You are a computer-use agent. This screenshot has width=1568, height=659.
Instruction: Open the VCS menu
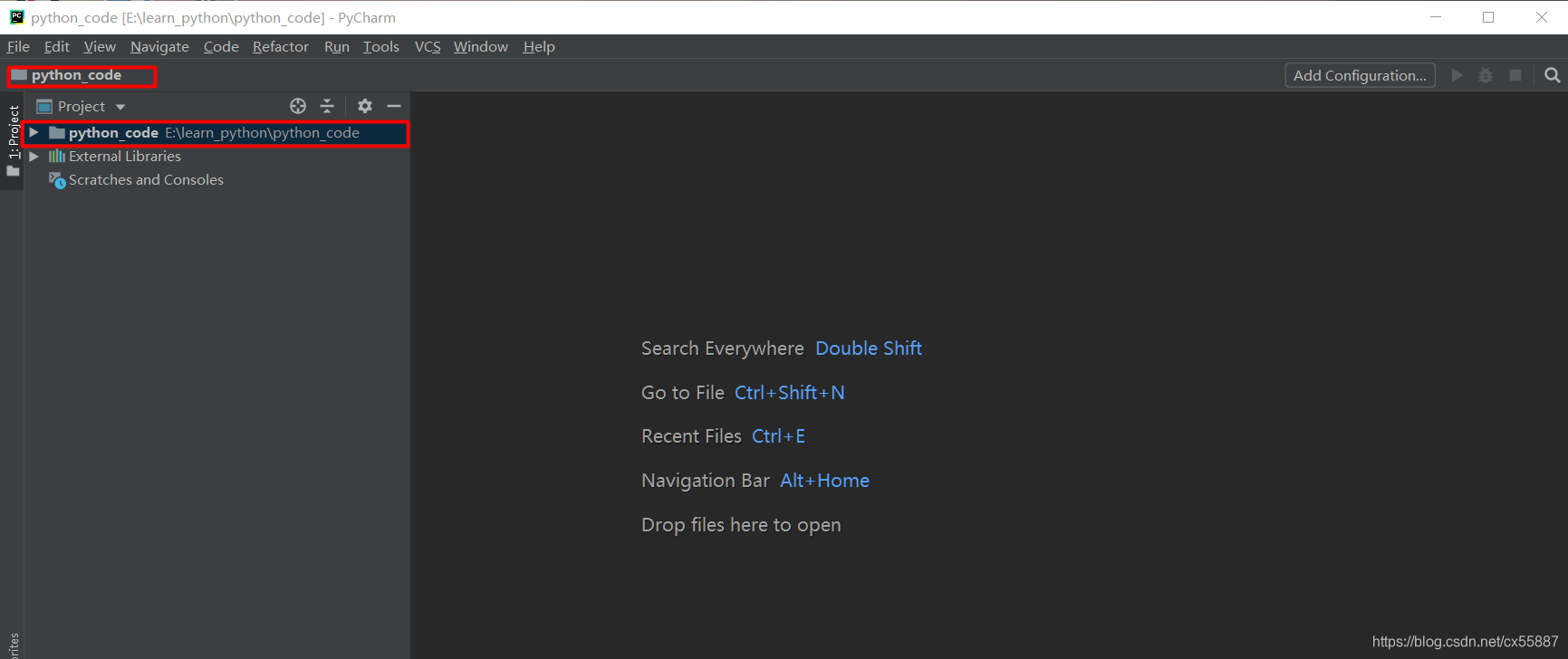(x=428, y=46)
